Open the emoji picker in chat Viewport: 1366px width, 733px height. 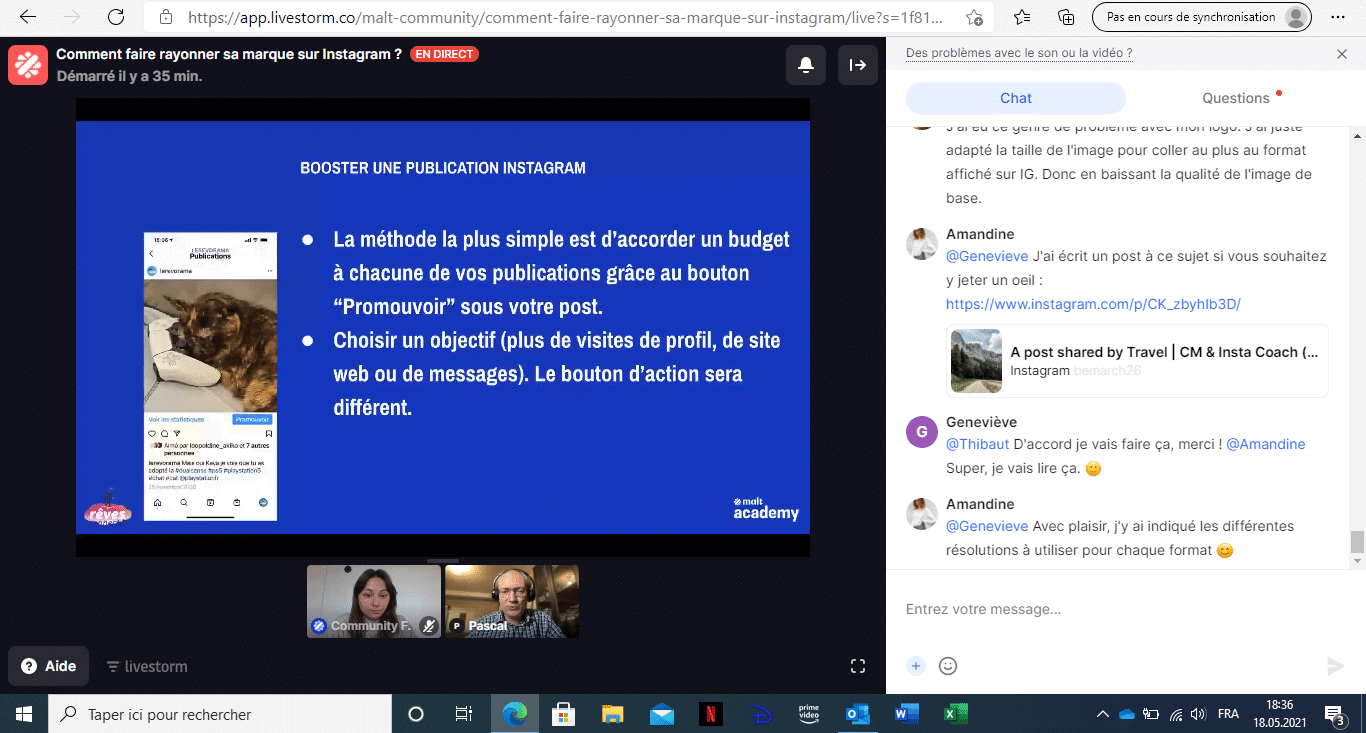[x=948, y=666]
